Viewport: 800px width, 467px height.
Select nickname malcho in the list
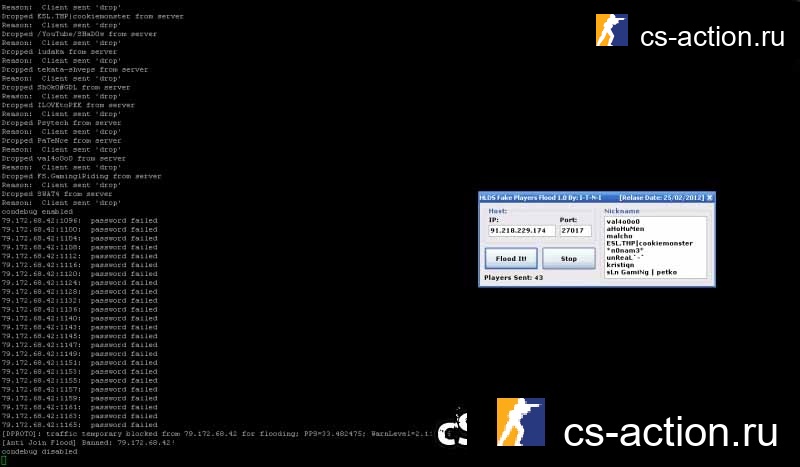tap(619, 236)
